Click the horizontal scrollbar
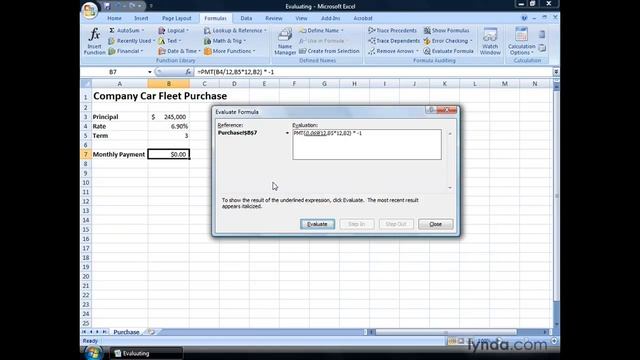This screenshot has height=360, width=640. pyautogui.click(x=446, y=332)
